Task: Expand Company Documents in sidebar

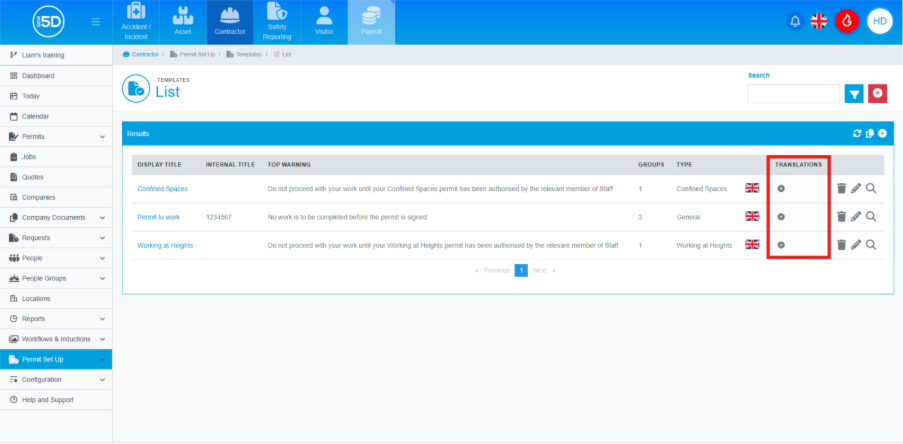Action: pyautogui.click(x=102, y=217)
